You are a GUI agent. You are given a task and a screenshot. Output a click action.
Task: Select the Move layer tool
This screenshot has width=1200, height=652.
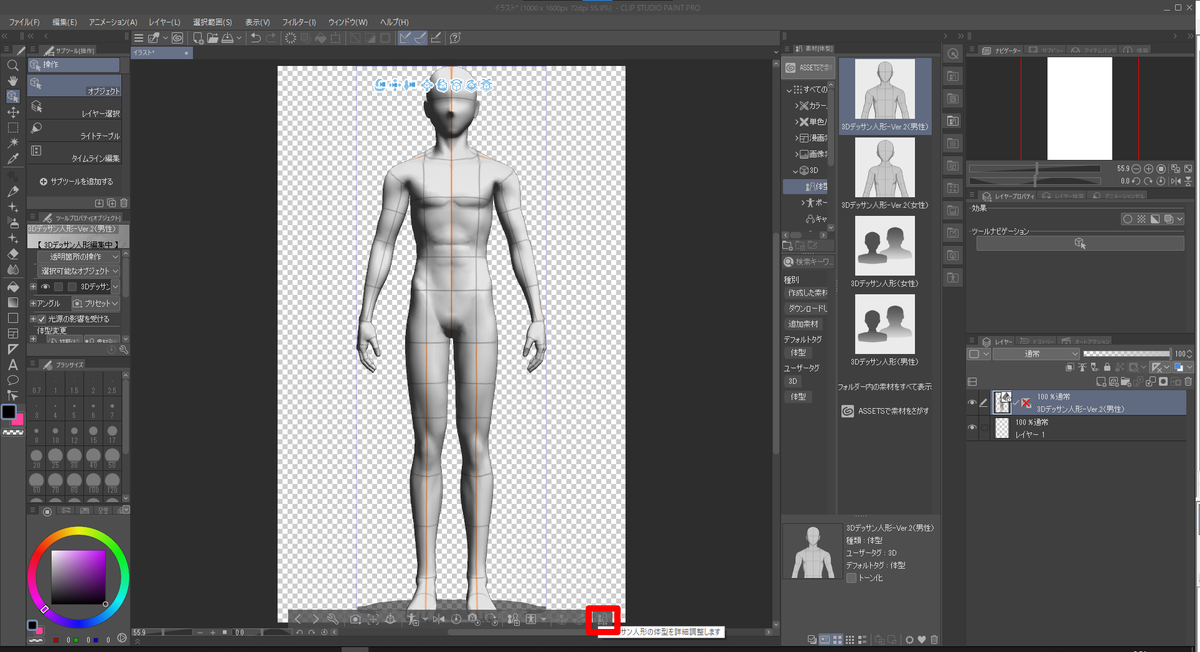13,113
